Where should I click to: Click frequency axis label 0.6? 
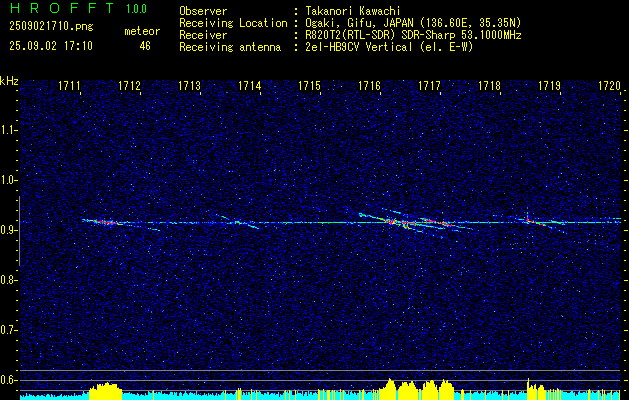point(9,380)
